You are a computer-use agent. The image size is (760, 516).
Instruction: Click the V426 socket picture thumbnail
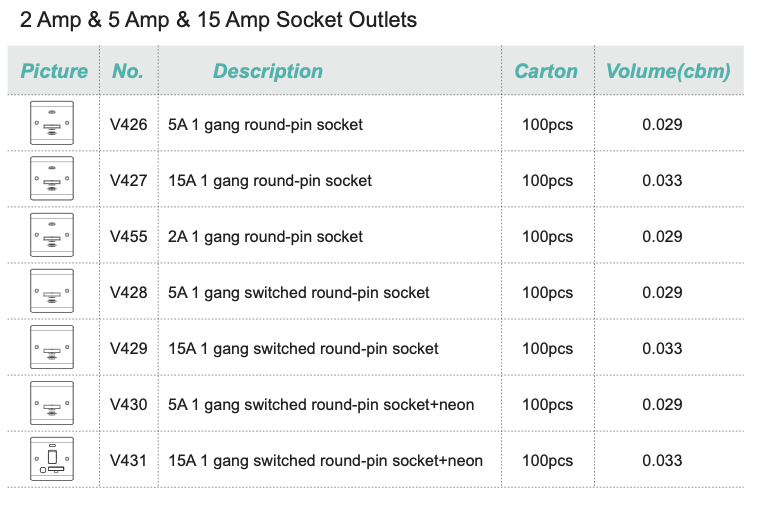point(52,123)
